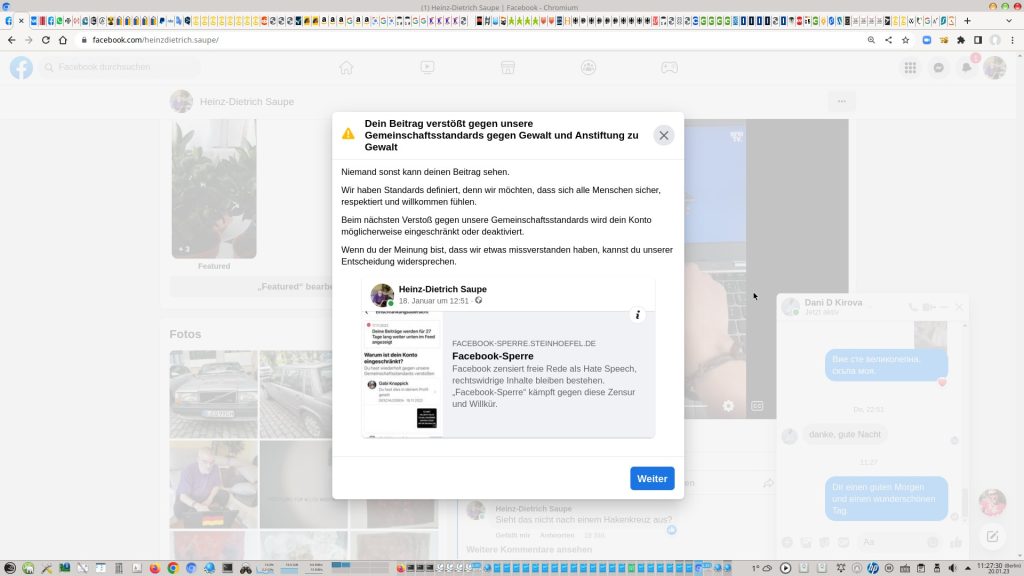Click the browser forward arrow

(29, 40)
